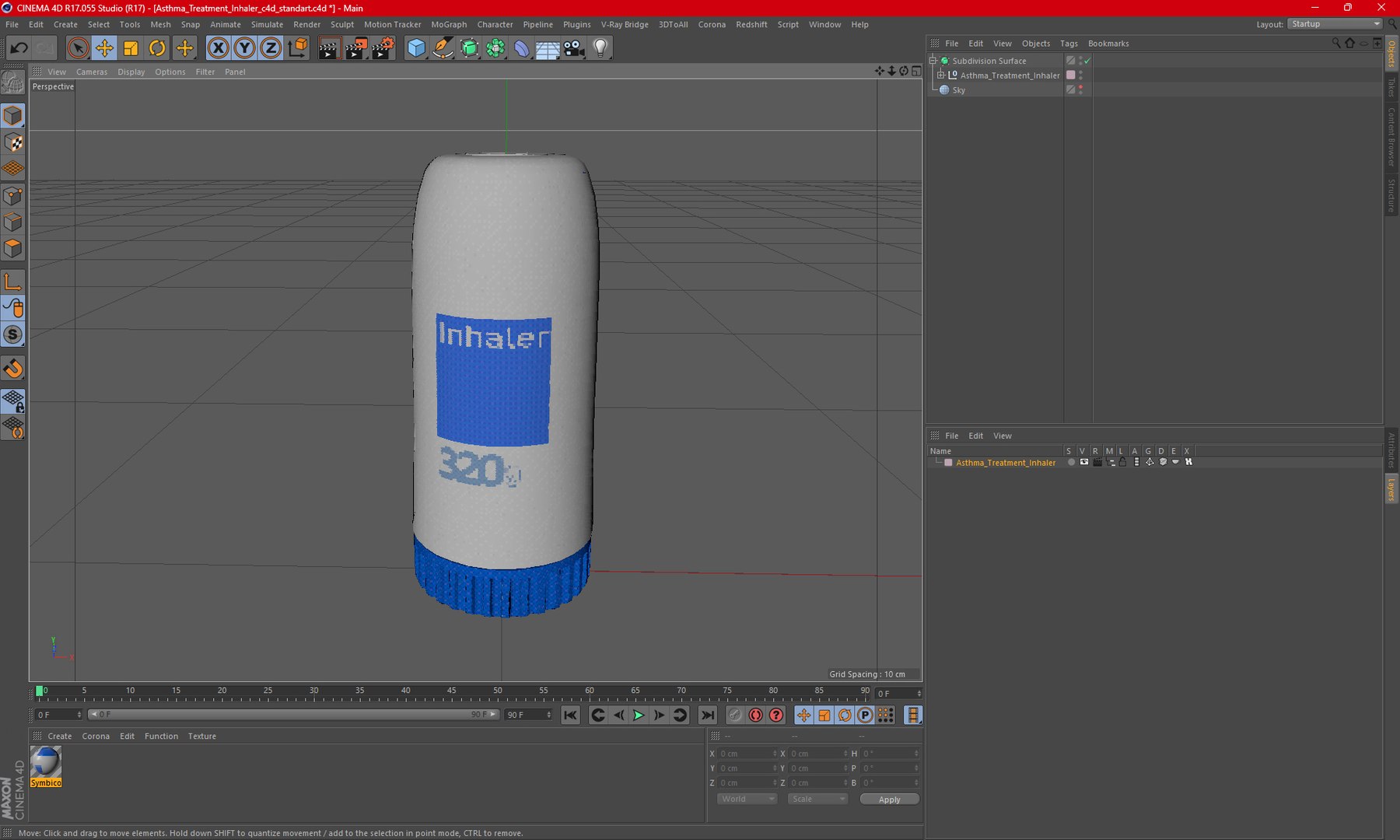Go to end of animation
The height and width of the screenshot is (840, 1400).
(x=707, y=715)
